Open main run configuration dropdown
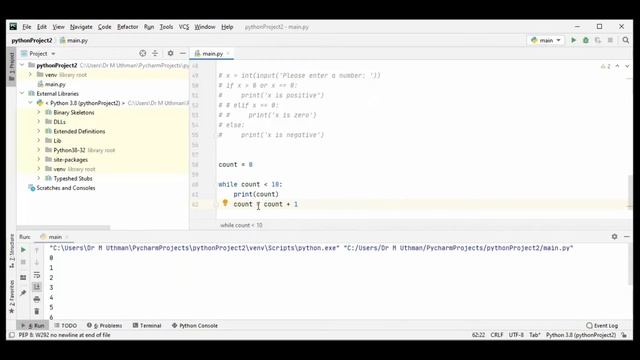Screen dimensions: 640x360 pyautogui.click(x=546, y=40)
